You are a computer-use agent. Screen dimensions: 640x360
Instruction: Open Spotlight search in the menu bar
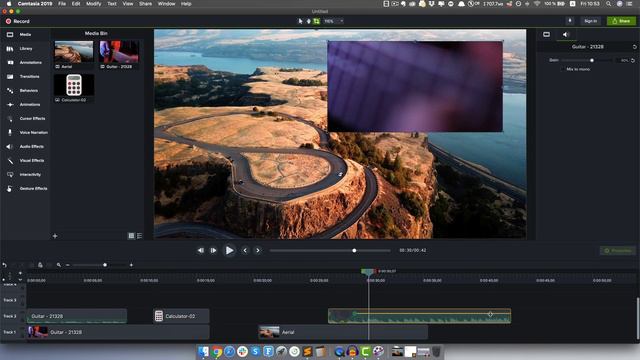(608, 4)
